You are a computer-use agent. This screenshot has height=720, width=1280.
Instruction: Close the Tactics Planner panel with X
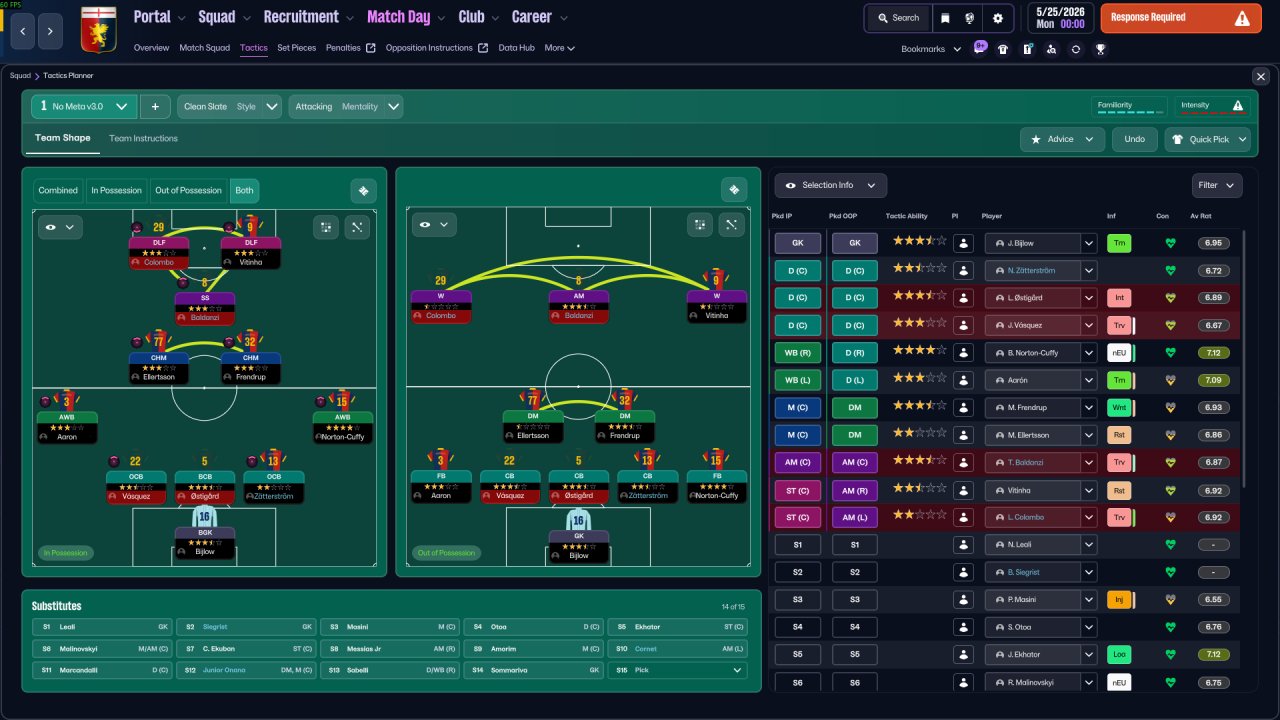pos(1260,76)
